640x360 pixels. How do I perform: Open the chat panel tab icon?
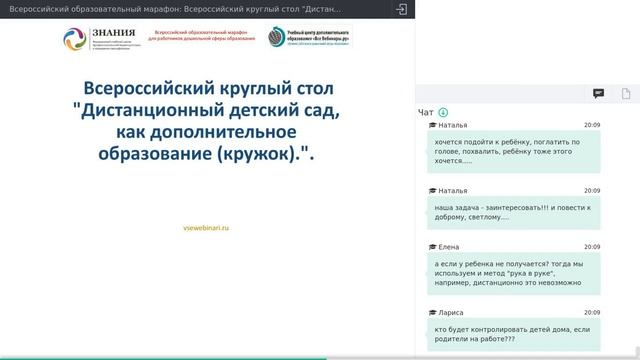598,93
